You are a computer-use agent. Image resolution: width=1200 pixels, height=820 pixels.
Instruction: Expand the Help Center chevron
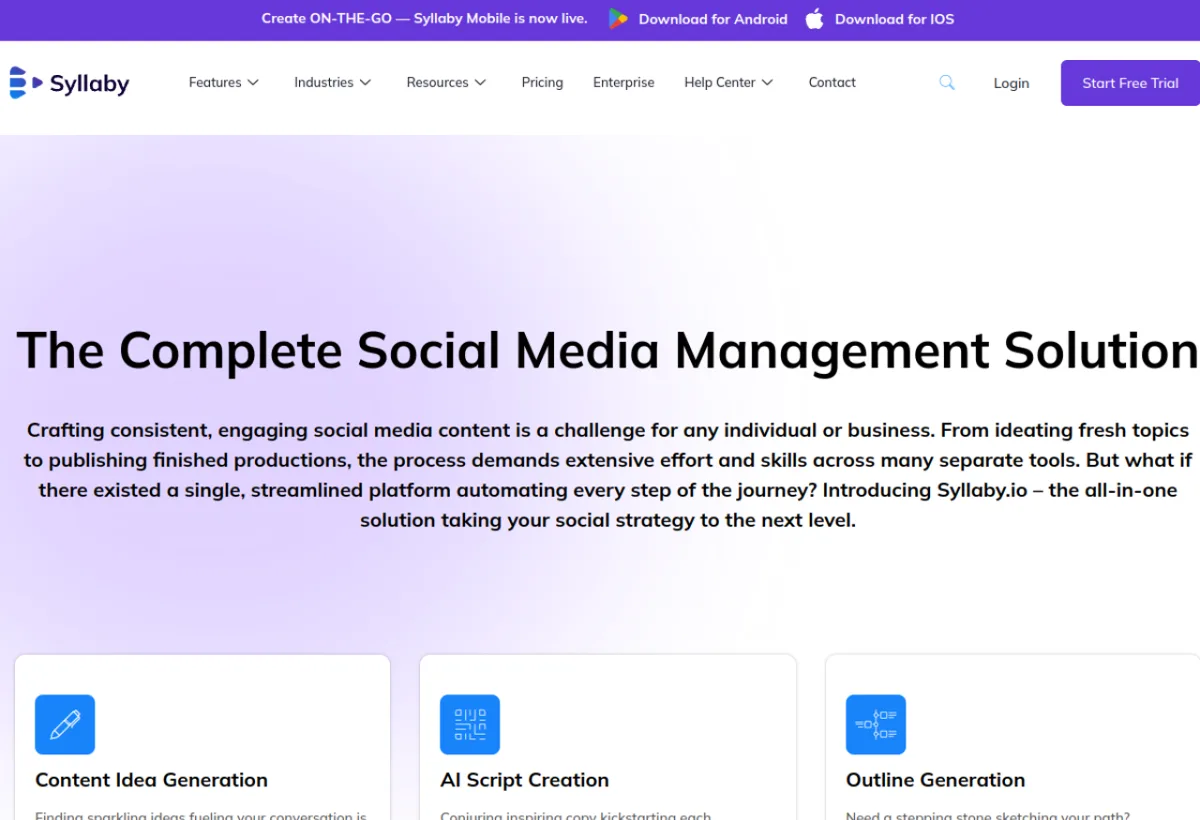[x=767, y=83]
